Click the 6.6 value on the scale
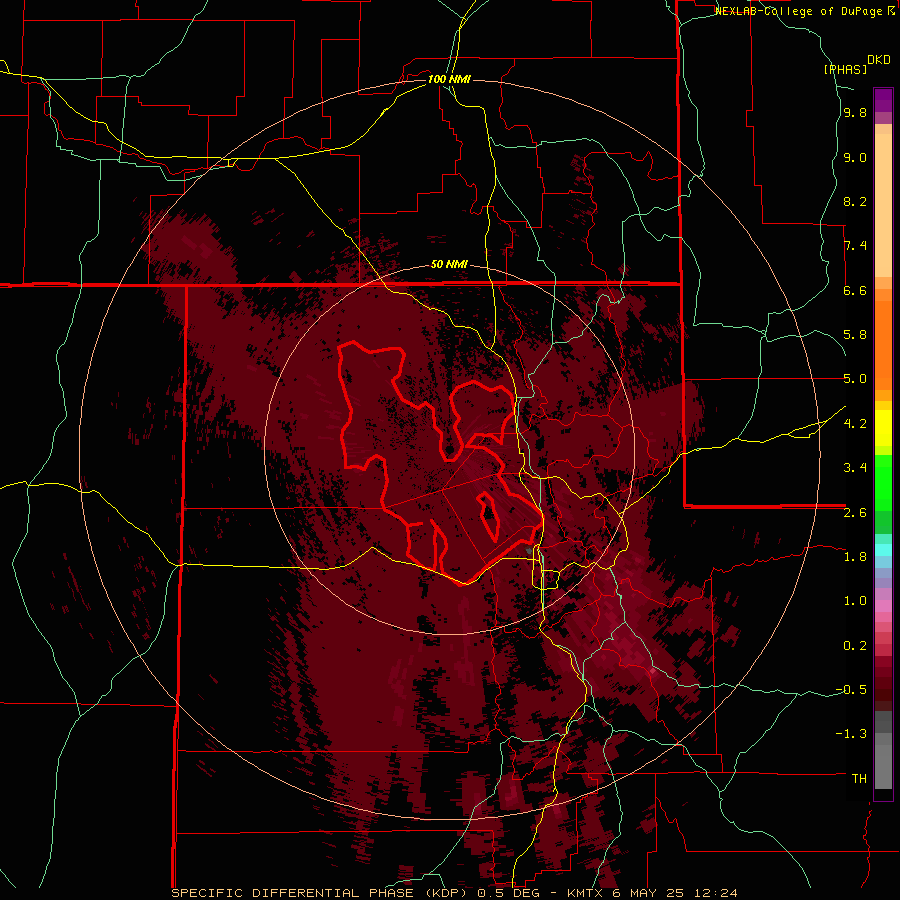 point(855,290)
